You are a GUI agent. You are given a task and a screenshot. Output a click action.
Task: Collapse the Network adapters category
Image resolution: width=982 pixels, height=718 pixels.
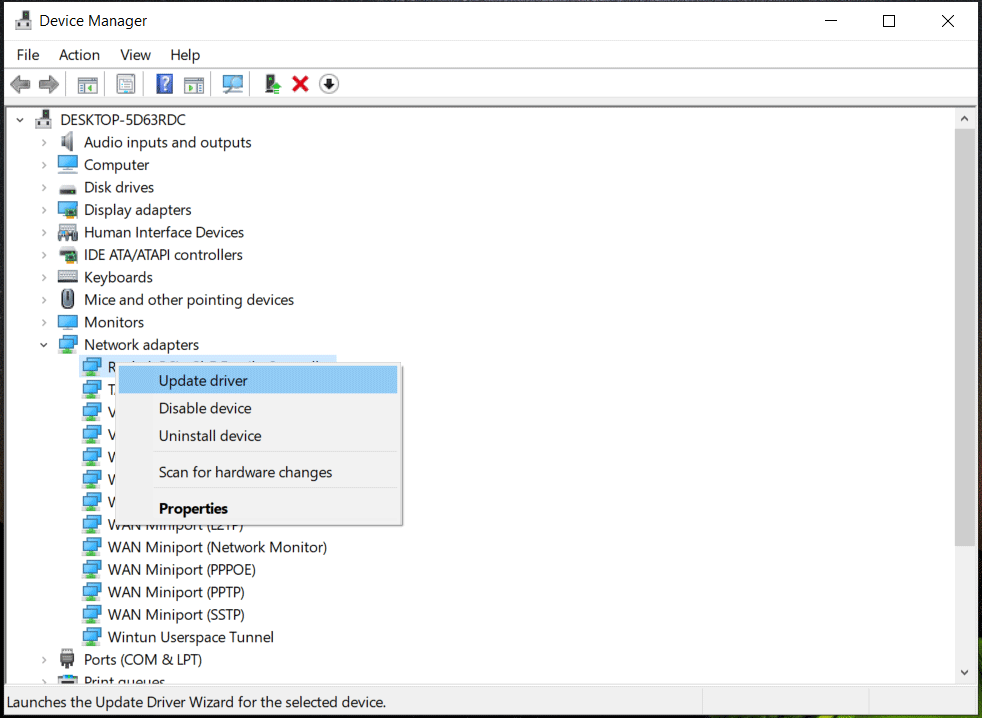point(44,345)
